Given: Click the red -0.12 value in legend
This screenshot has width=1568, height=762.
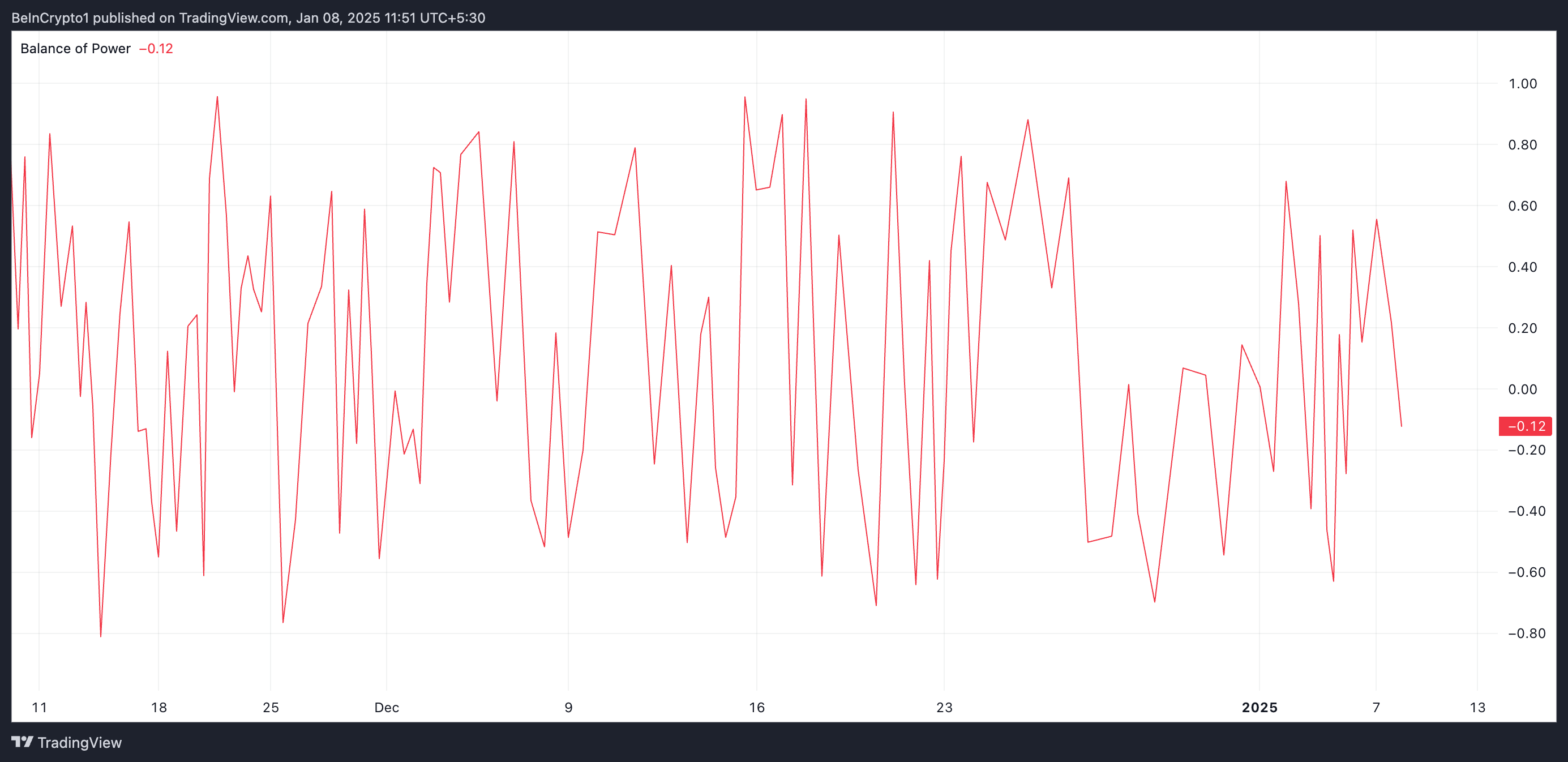Looking at the screenshot, I should tap(156, 49).
